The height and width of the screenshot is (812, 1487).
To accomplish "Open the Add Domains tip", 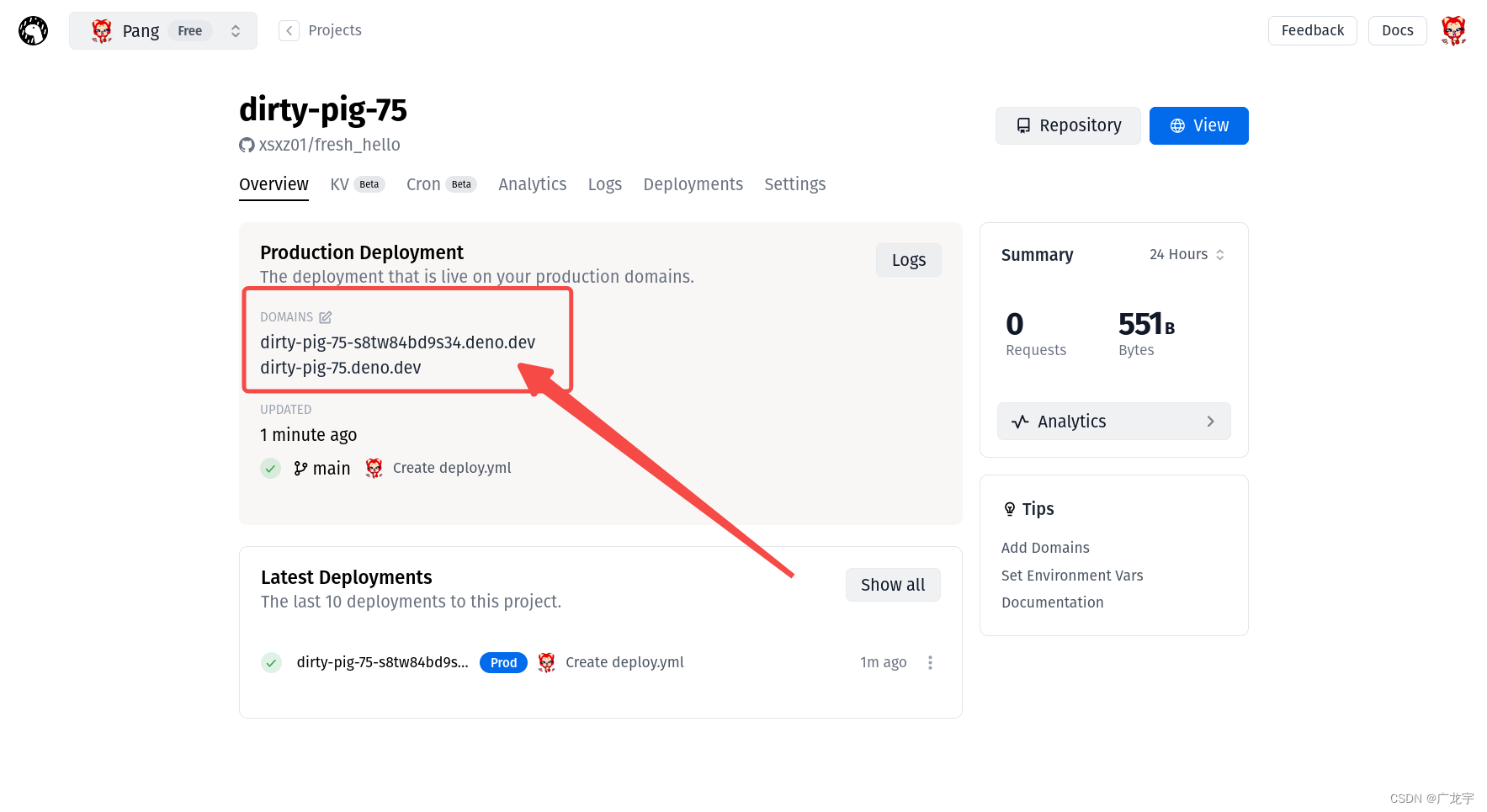I will coord(1045,548).
